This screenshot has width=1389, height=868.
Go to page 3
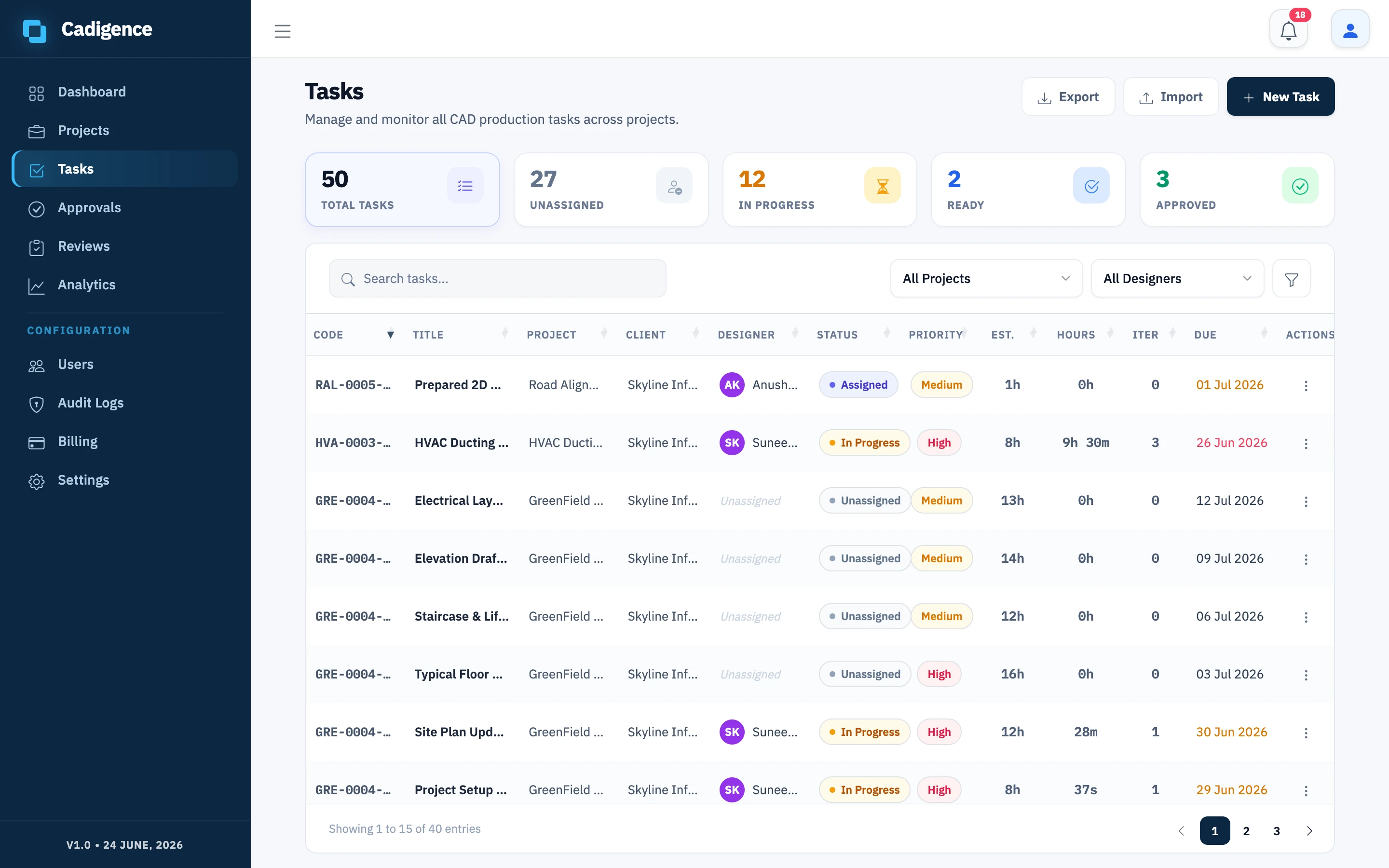(x=1277, y=831)
